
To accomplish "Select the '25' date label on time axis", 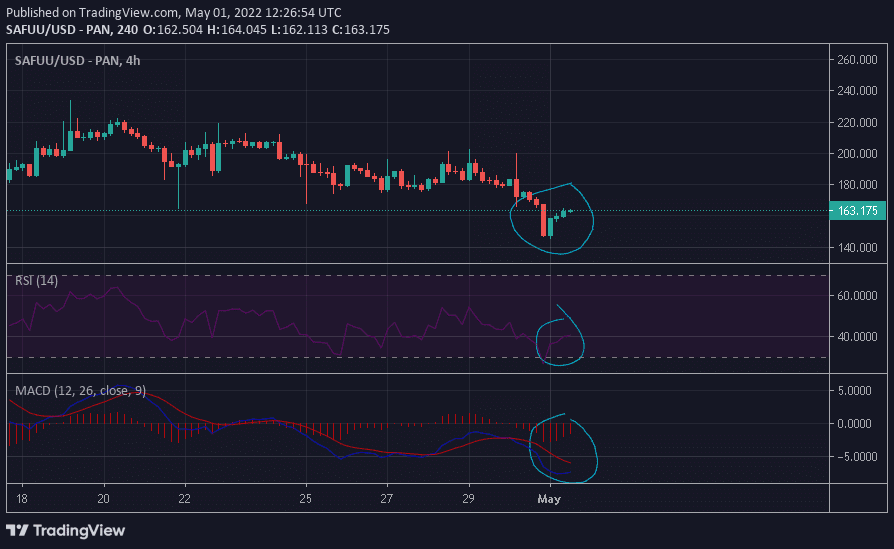I will pos(306,497).
